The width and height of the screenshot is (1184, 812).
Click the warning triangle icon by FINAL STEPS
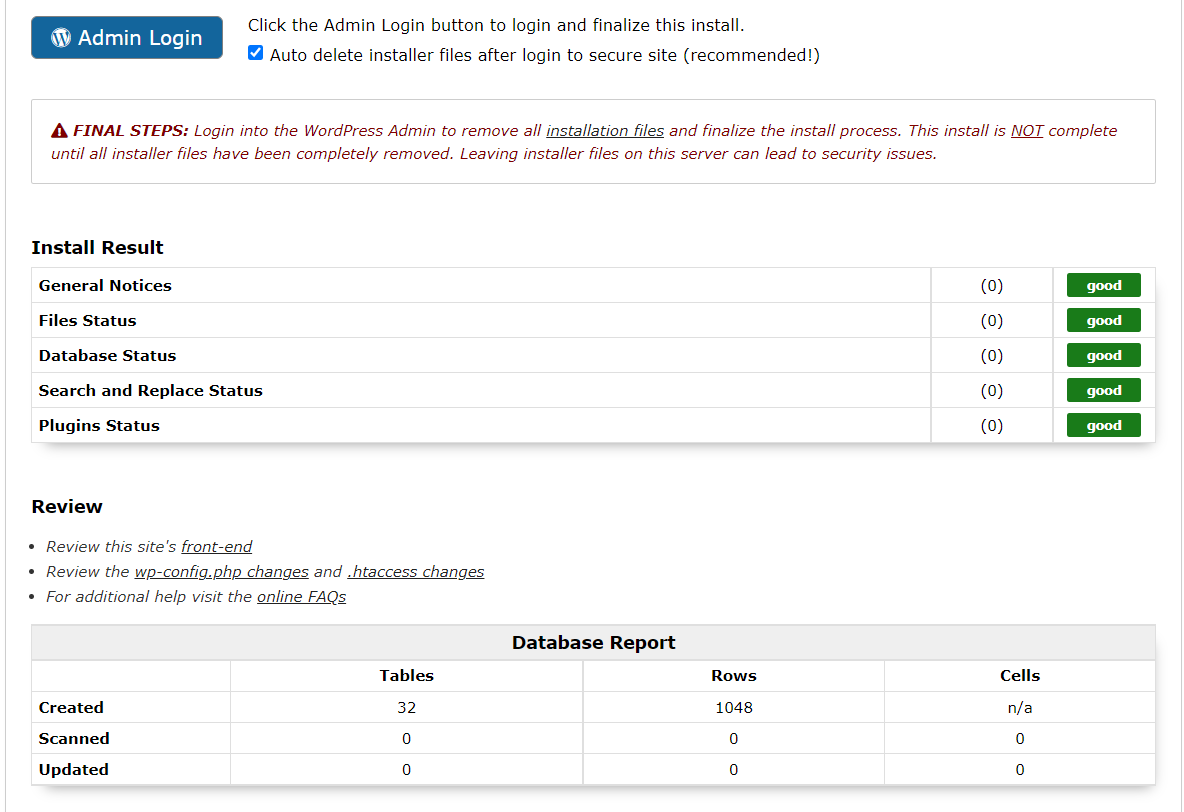coord(60,131)
